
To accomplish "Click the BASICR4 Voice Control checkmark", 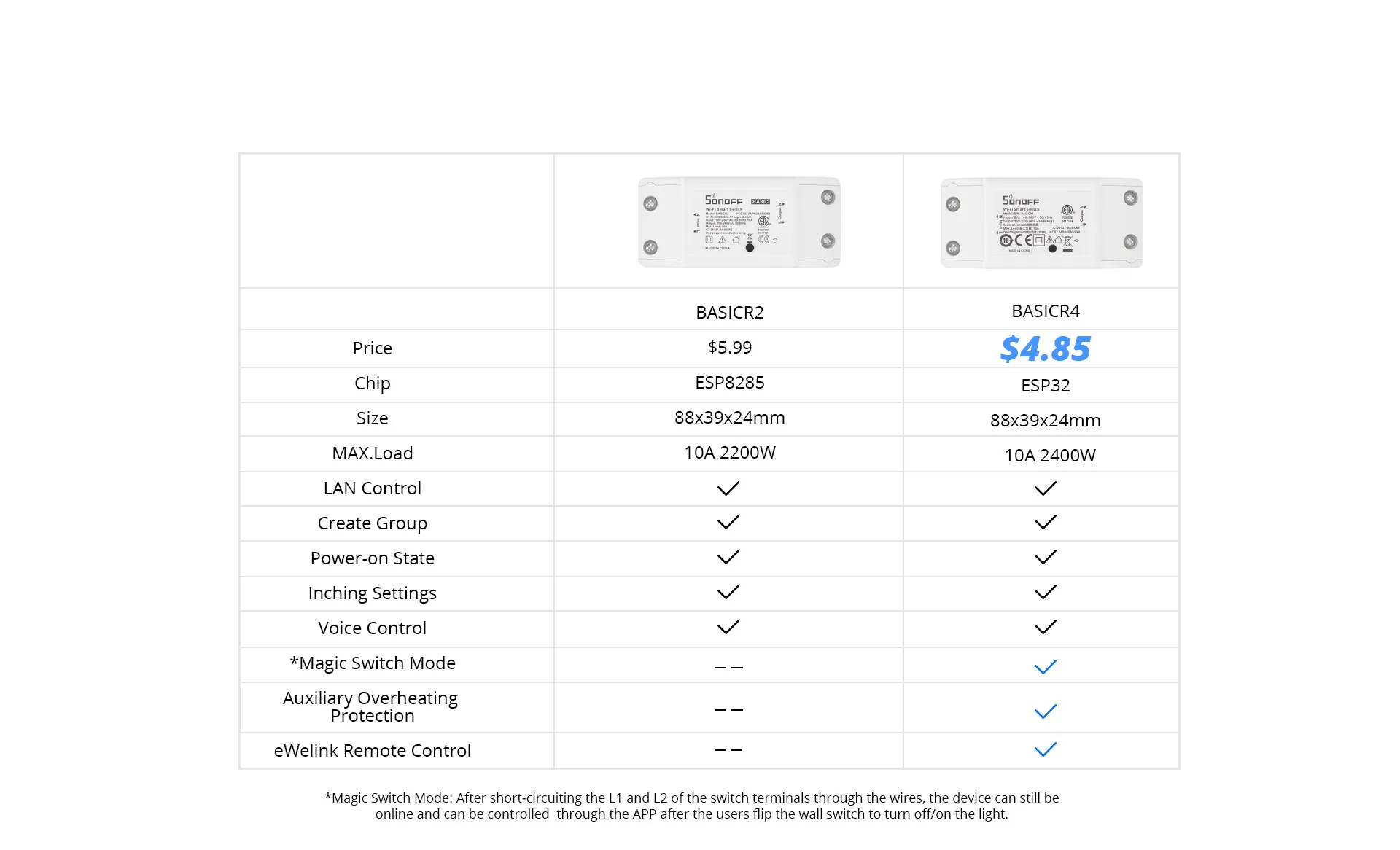I will pos(1045,627).
